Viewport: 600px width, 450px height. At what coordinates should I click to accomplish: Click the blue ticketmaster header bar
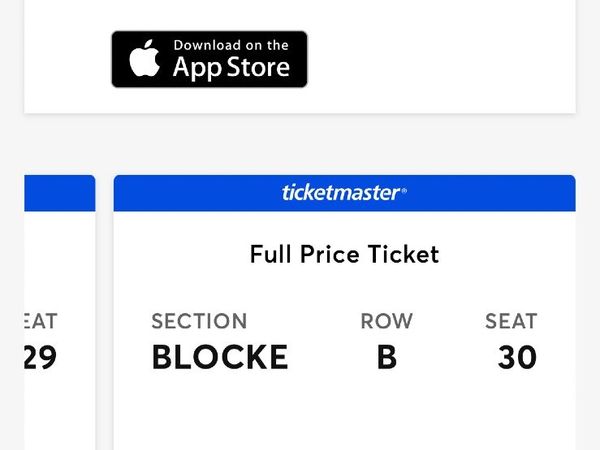(x=480, y=193)
